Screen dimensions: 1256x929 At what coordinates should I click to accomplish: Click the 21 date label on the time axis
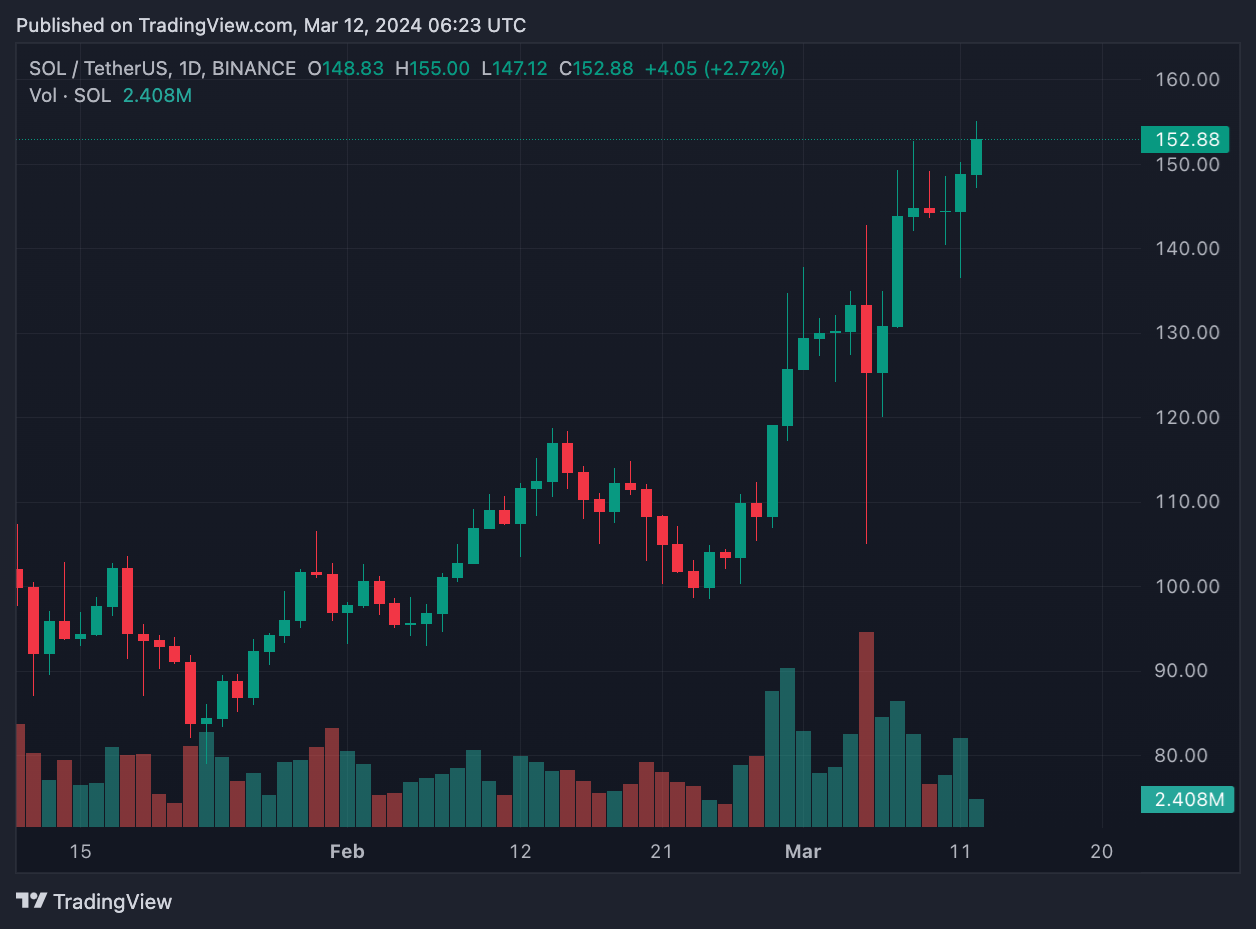tap(661, 852)
